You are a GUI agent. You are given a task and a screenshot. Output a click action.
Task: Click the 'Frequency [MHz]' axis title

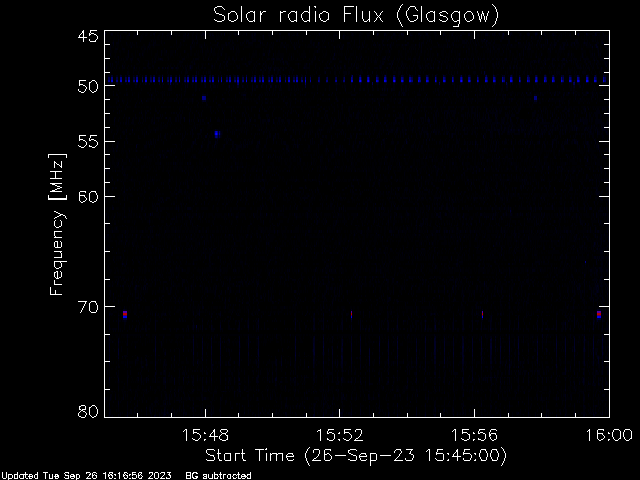pos(57,224)
